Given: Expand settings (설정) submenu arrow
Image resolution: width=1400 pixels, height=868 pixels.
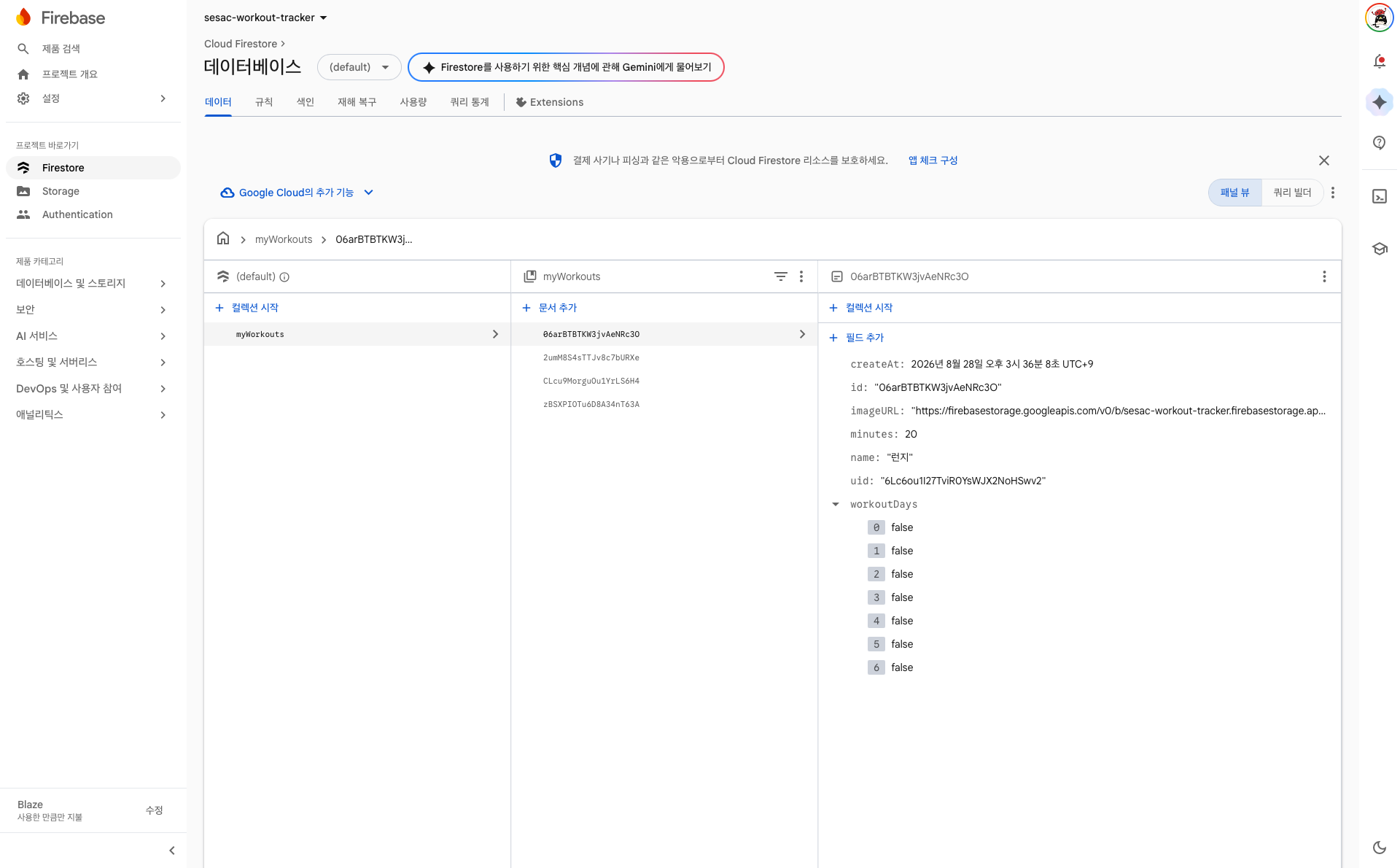Looking at the screenshot, I should 163,98.
